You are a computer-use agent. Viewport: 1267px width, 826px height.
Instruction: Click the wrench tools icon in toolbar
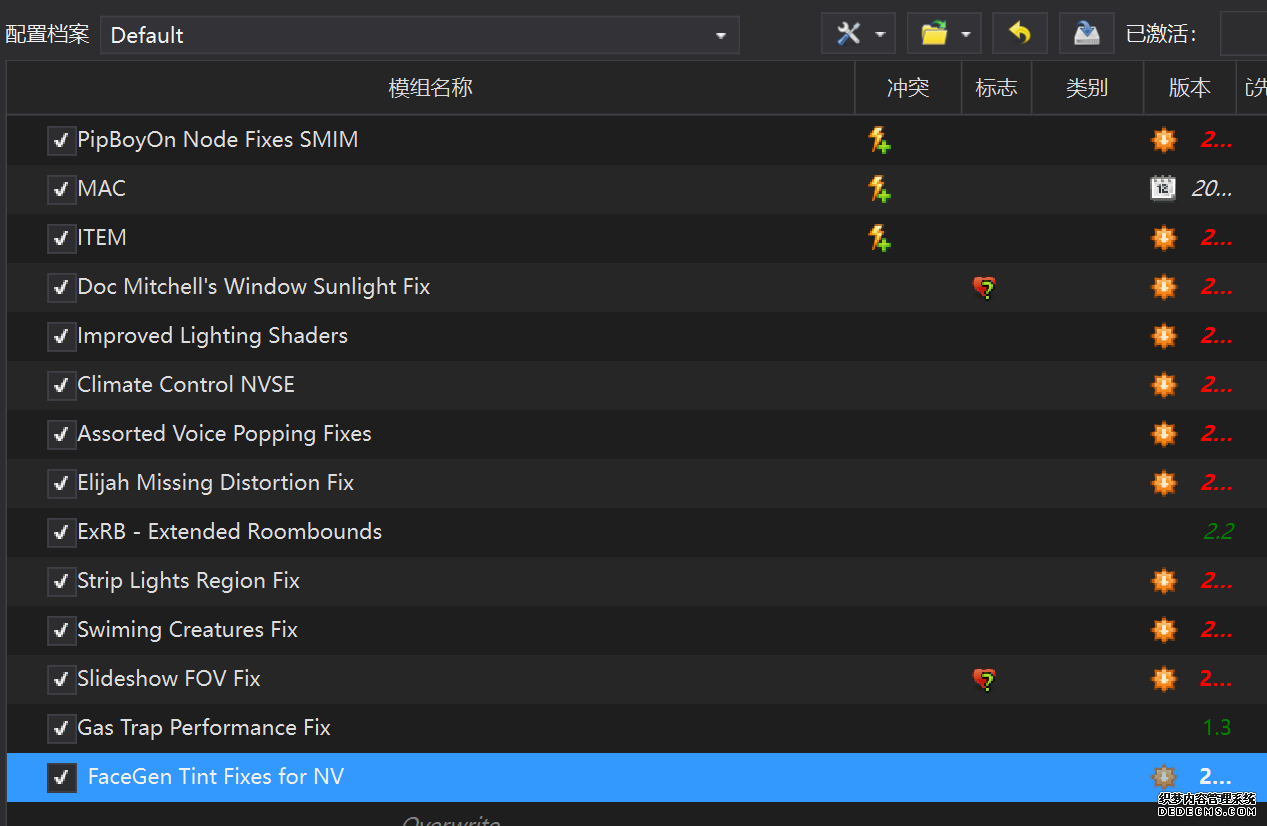[x=848, y=34]
